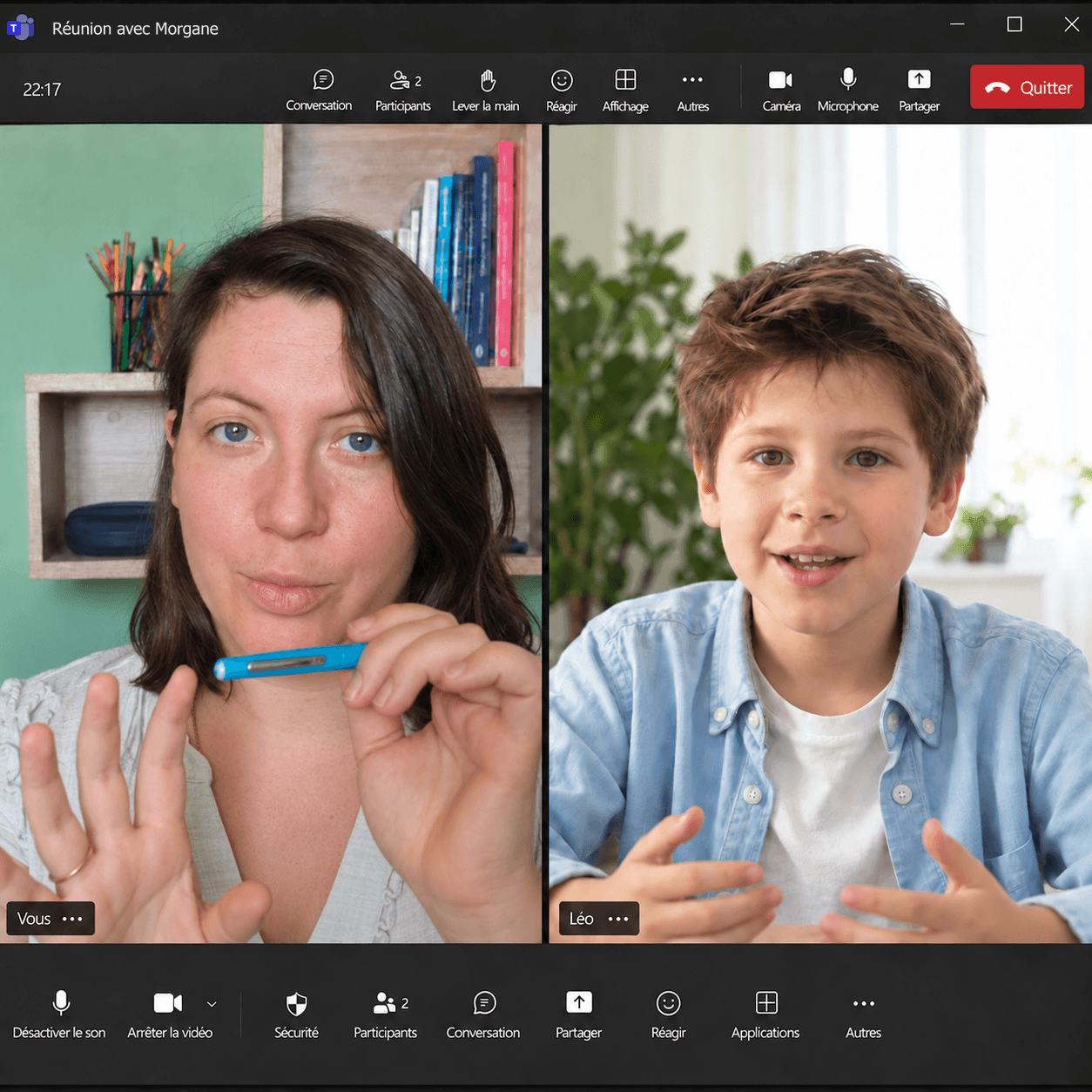The width and height of the screenshot is (1092, 1092).
Task: Toggle Microphone in the top toolbar
Action: 848,91
